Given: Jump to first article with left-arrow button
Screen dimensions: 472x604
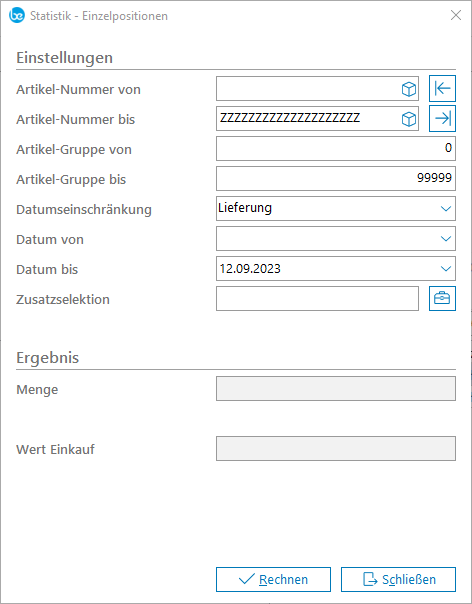Looking at the screenshot, I should tap(442, 89).
